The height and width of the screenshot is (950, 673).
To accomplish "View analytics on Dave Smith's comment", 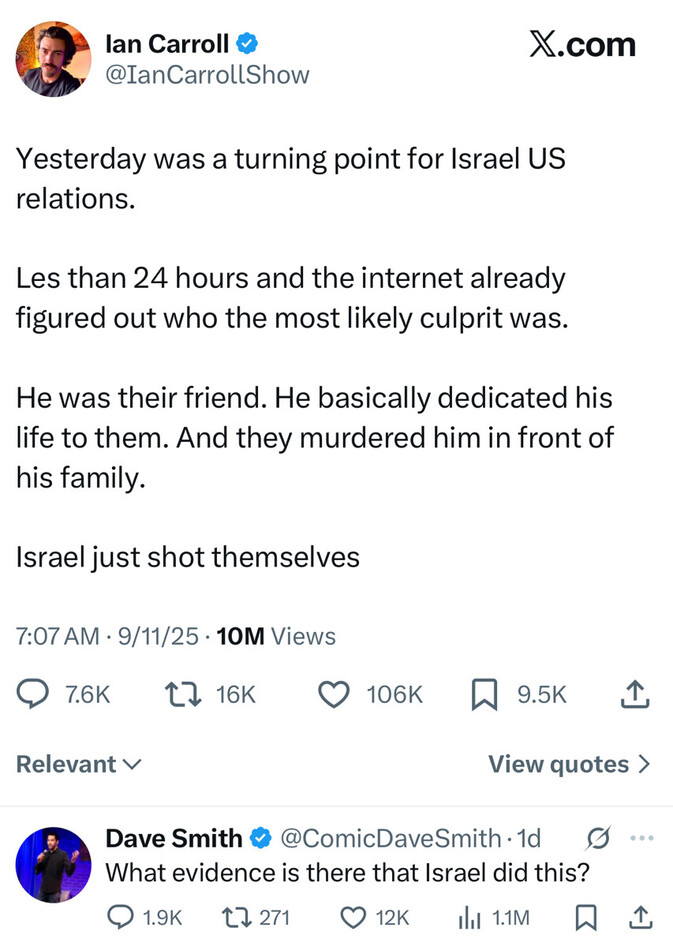I will (470, 917).
